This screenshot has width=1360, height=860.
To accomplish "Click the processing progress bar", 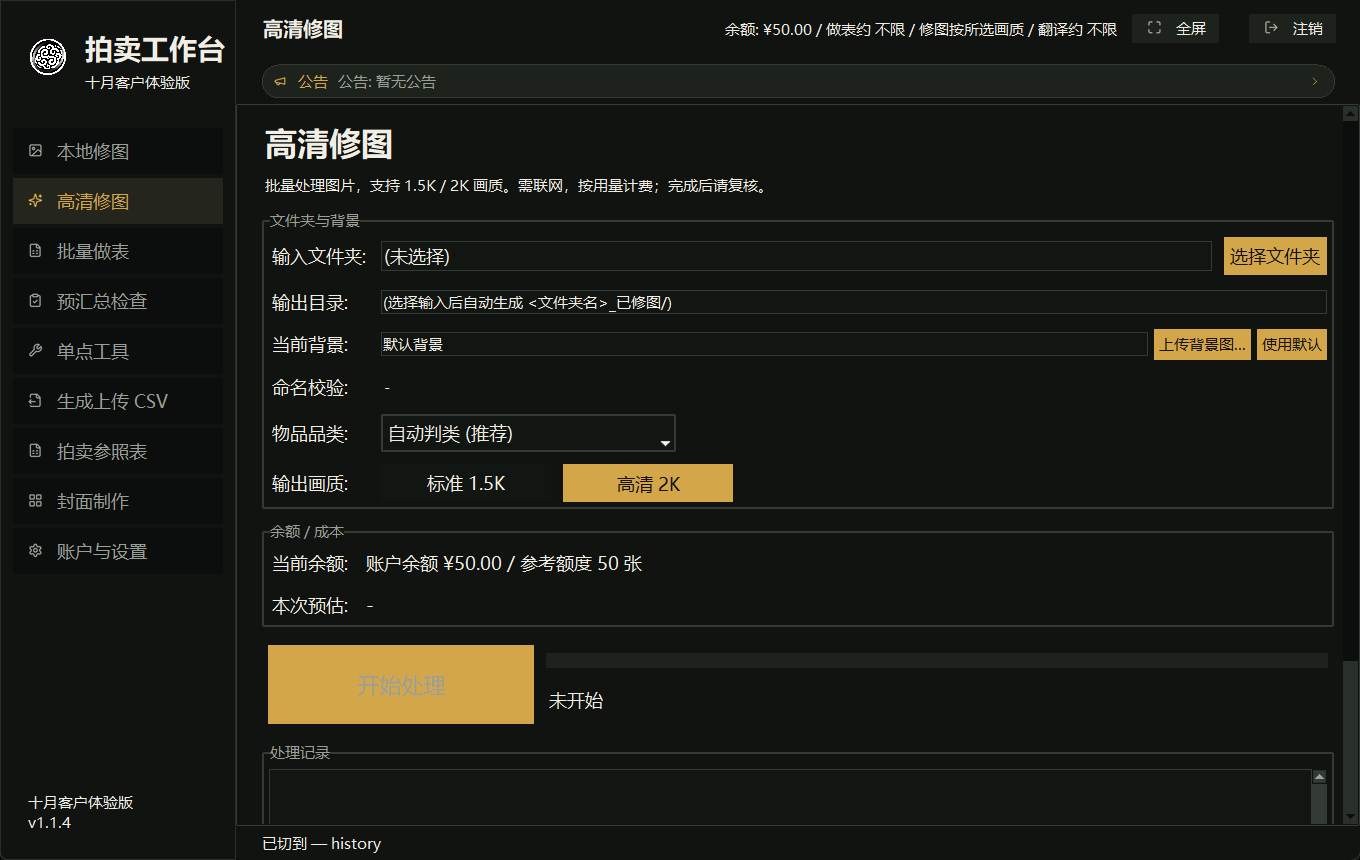I will click(937, 660).
